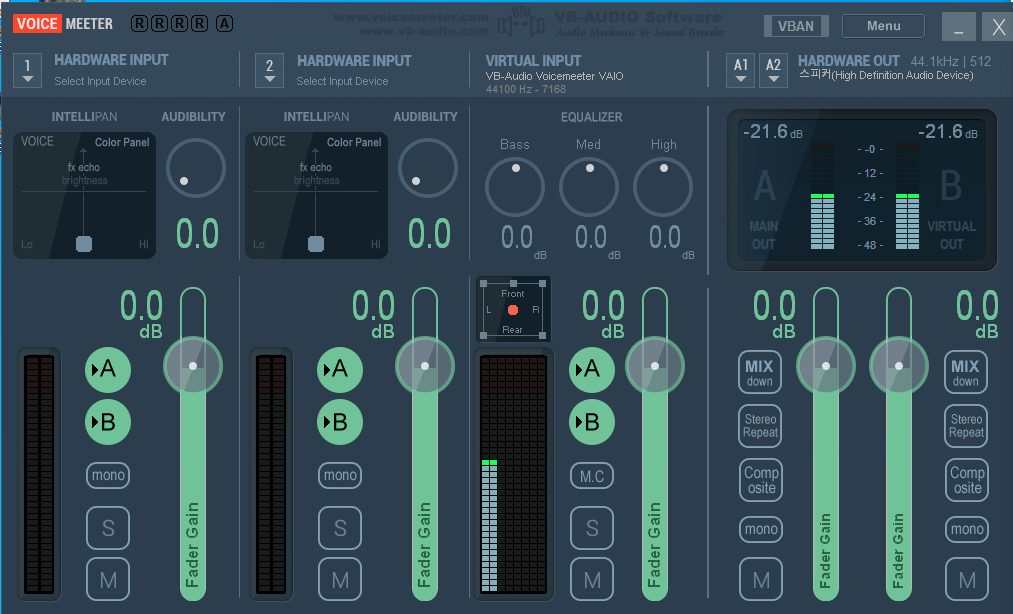Click the Audibility knob of Hardware Input 1
Image resolution: width=1013 pixels, height=614 pixels.
pyautogui.click(x=196, y=168)
